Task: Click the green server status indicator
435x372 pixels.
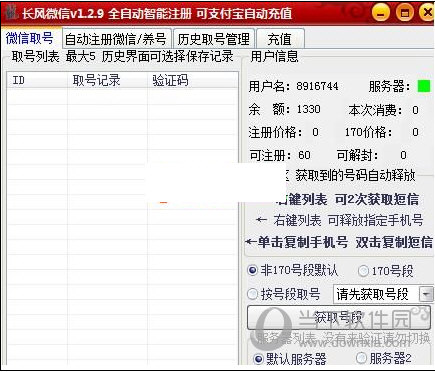Action: pyautogui.click(x=424, y=86)
